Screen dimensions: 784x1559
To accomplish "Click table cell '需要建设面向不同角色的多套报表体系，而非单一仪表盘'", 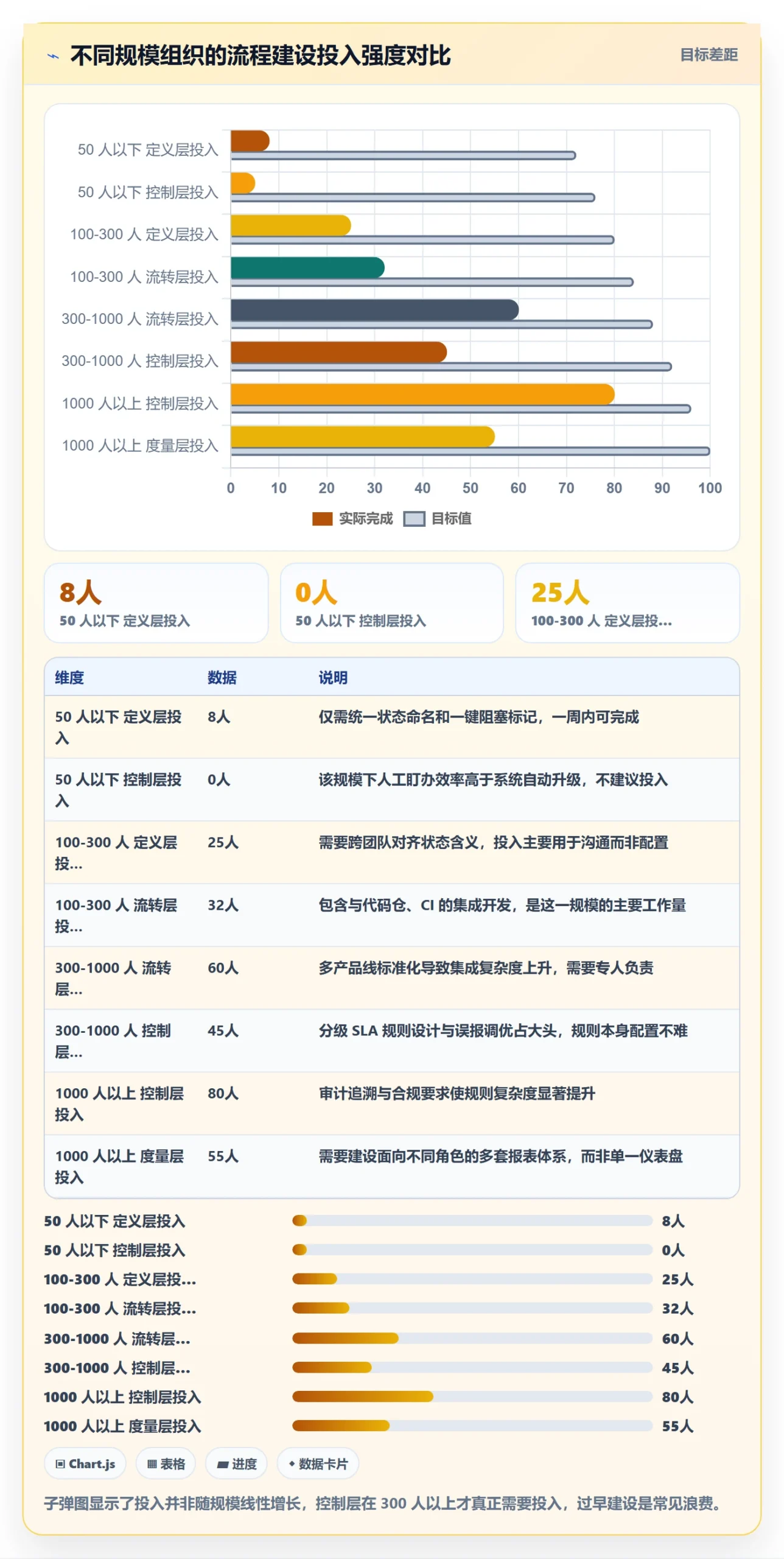I will [500, 1156].
